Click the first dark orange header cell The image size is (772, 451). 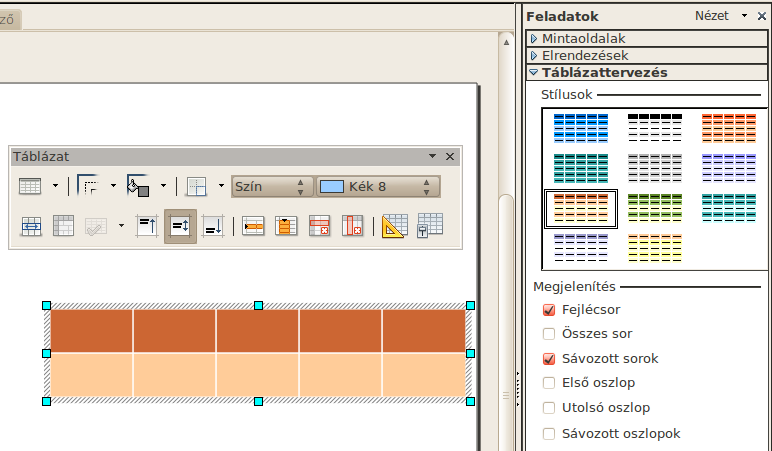click(x=91, y=331)
